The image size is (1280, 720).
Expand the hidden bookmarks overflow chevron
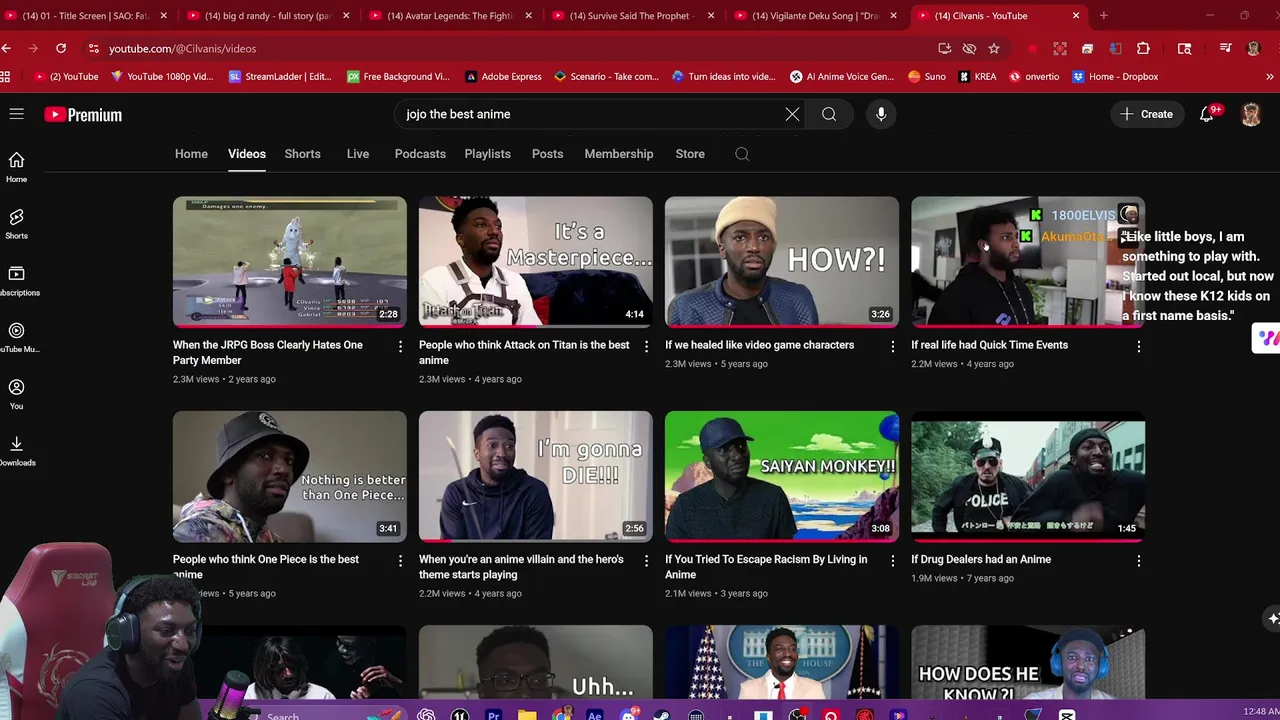(1270, 76)
